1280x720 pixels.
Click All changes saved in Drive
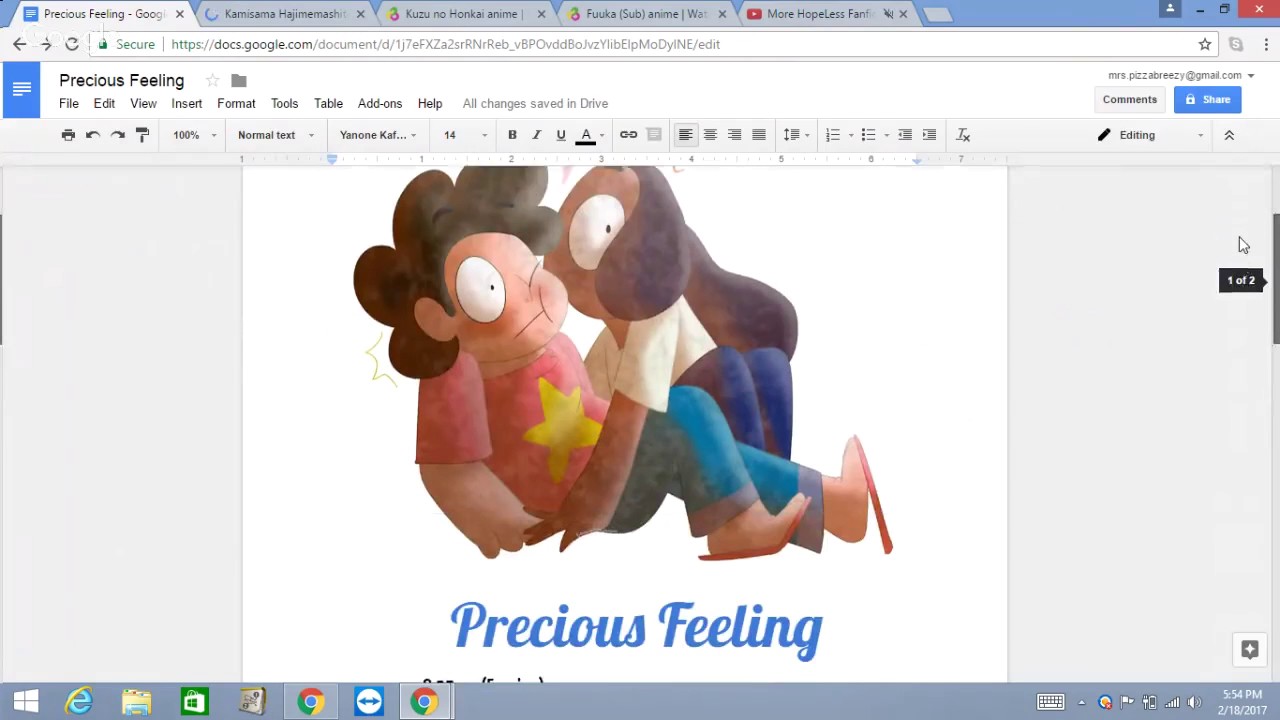[535, 103]
